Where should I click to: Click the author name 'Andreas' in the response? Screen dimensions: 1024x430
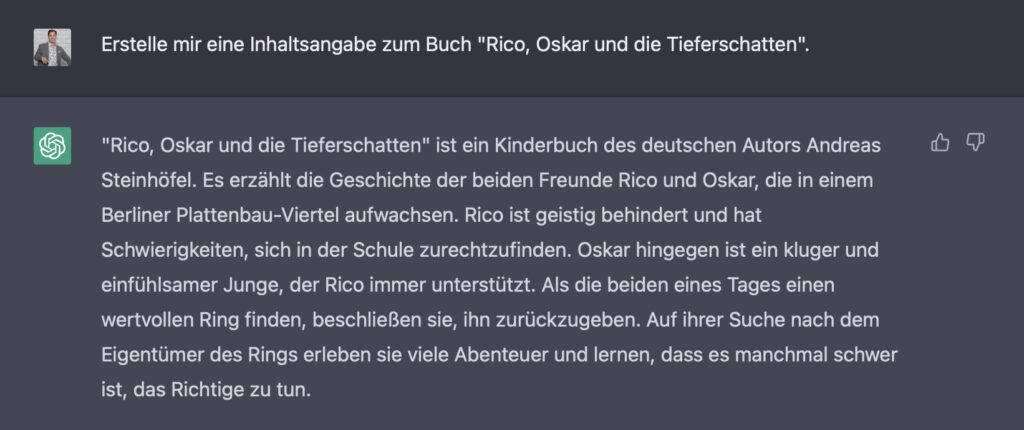click(844, 145)
